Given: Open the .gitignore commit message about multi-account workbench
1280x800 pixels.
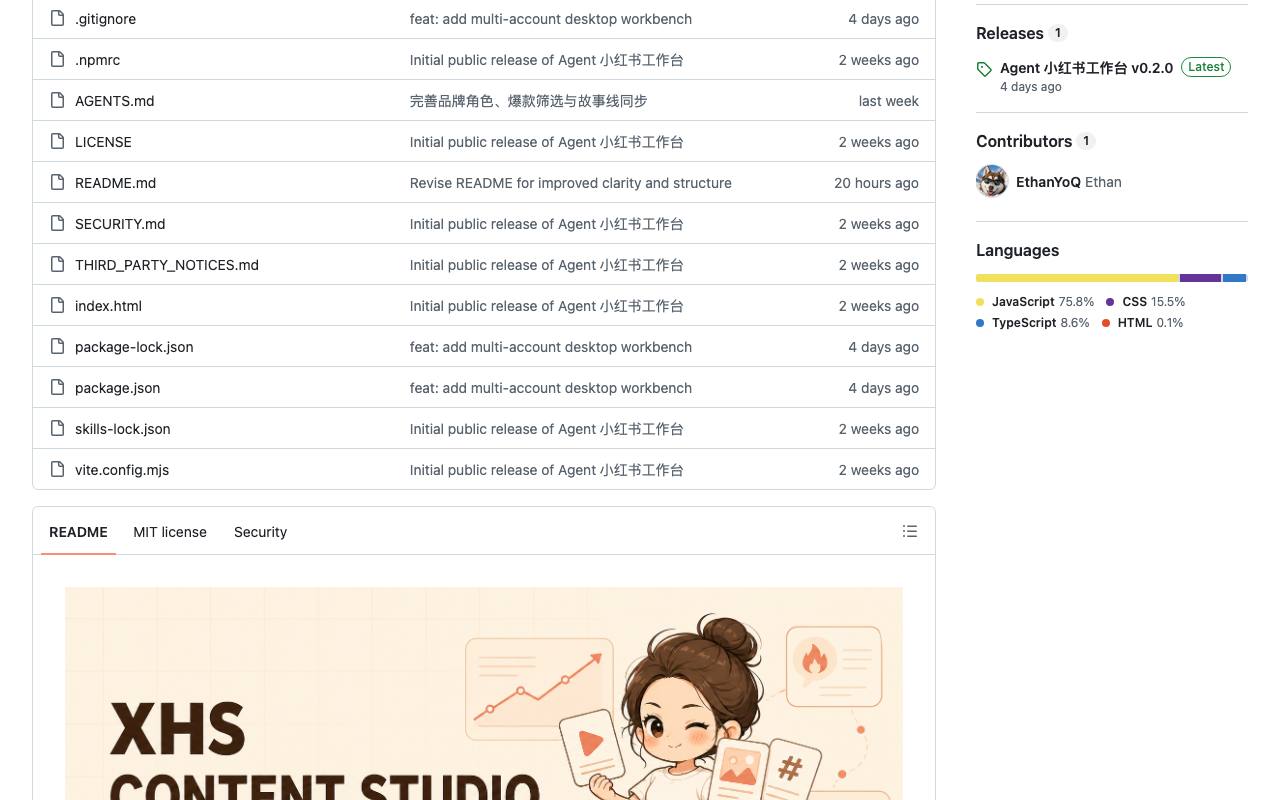Looking at the screenshot, I should click(x=551, y=19).
